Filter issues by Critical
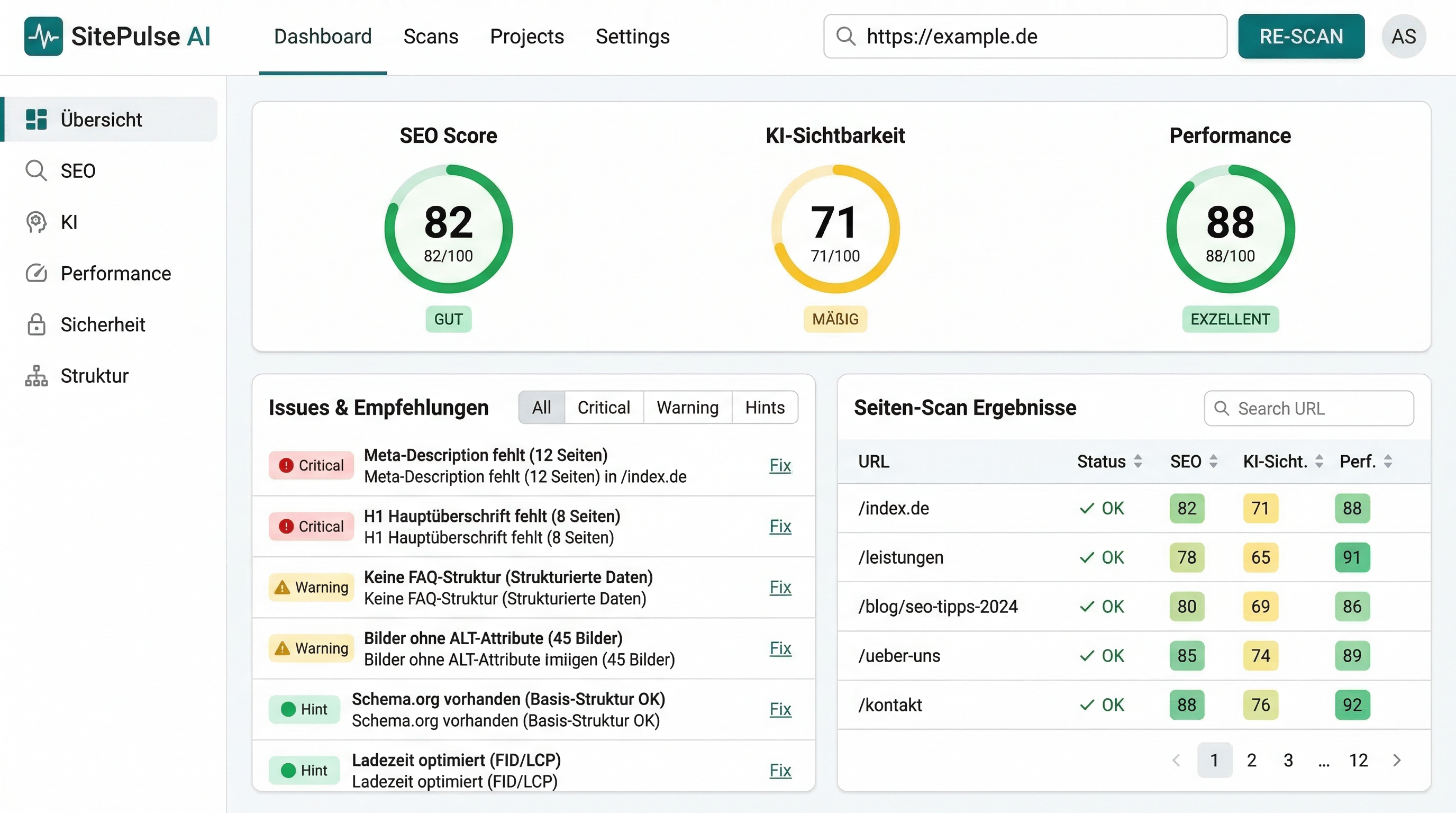Viewport: 1456px width, 813px height. (604, 407)
